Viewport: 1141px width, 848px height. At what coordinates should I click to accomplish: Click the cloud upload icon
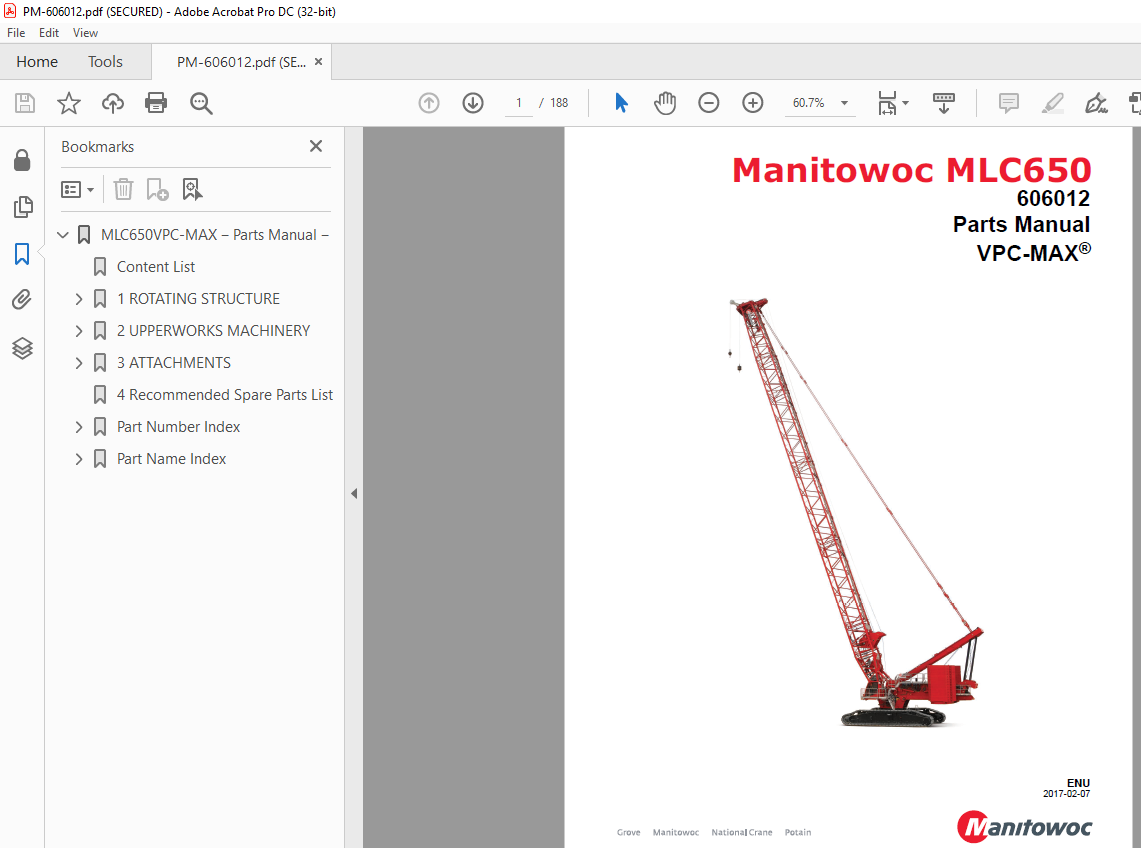(x=112, y=103)
